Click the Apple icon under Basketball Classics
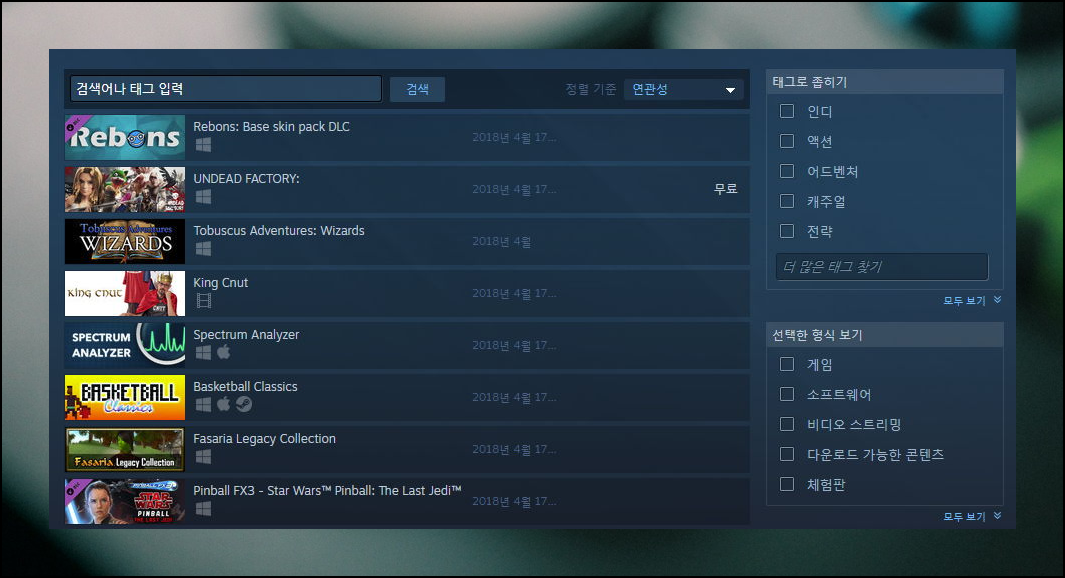Viewport: 1065px width, 578px height. (223, 404)
